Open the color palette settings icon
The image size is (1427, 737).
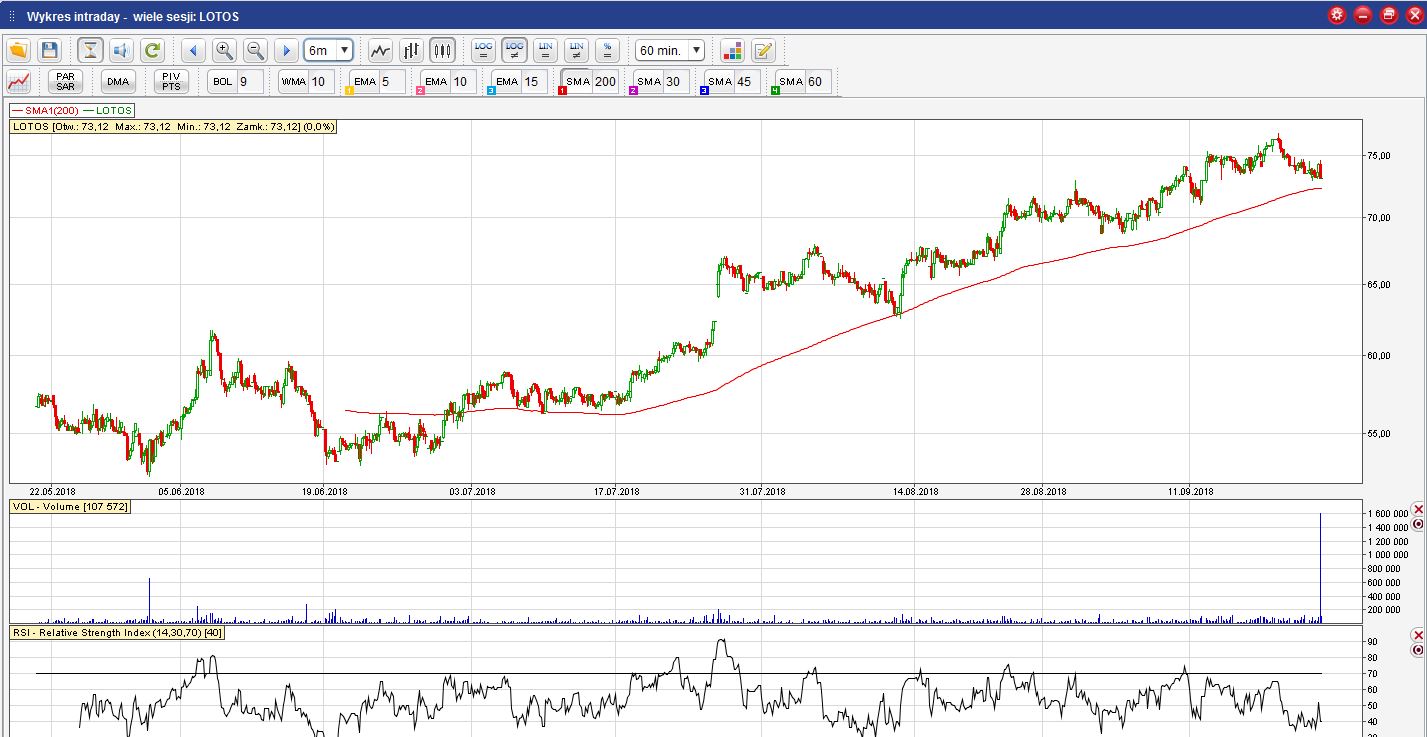732,50
